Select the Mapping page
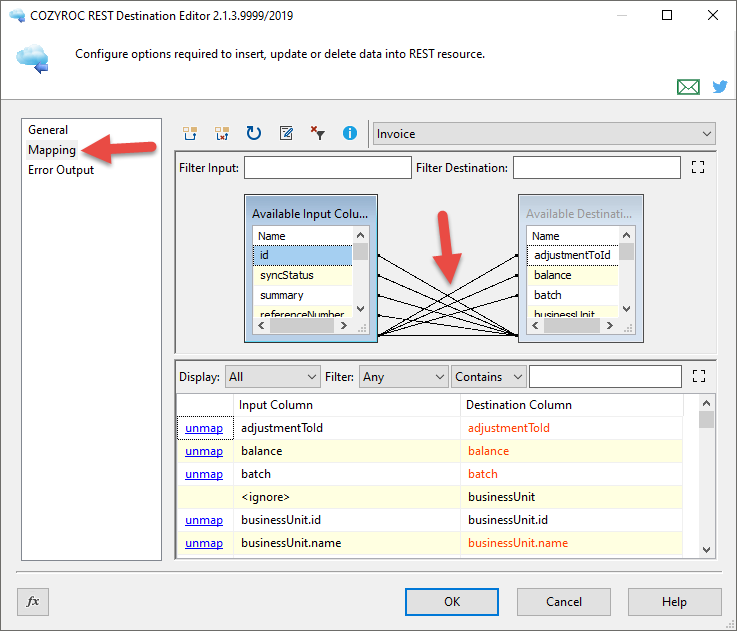This screenshot has height=631, width=737. coord(52,150)
